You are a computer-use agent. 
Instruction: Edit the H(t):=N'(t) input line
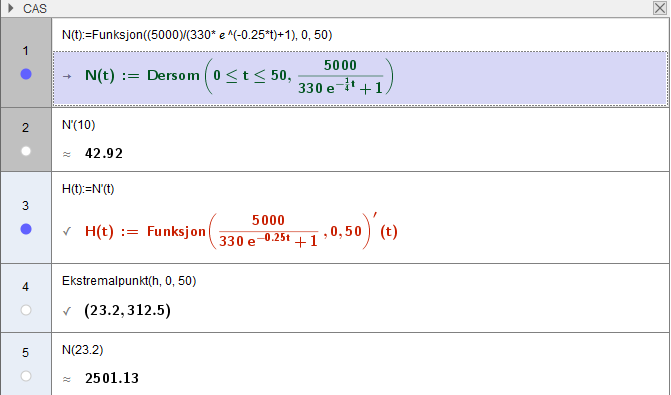[88, 189]
